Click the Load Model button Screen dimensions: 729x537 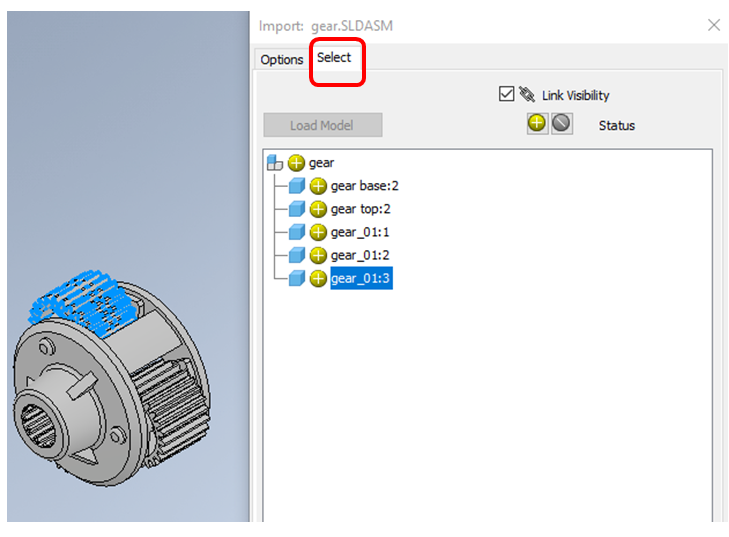pyautogui.click(x=323, y=125)
